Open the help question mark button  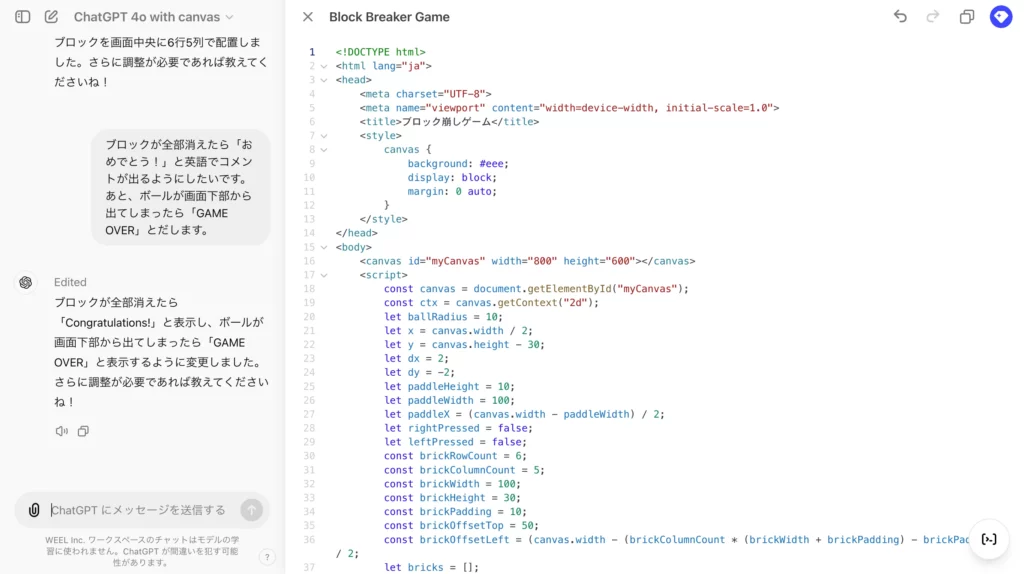pos(267,557)
